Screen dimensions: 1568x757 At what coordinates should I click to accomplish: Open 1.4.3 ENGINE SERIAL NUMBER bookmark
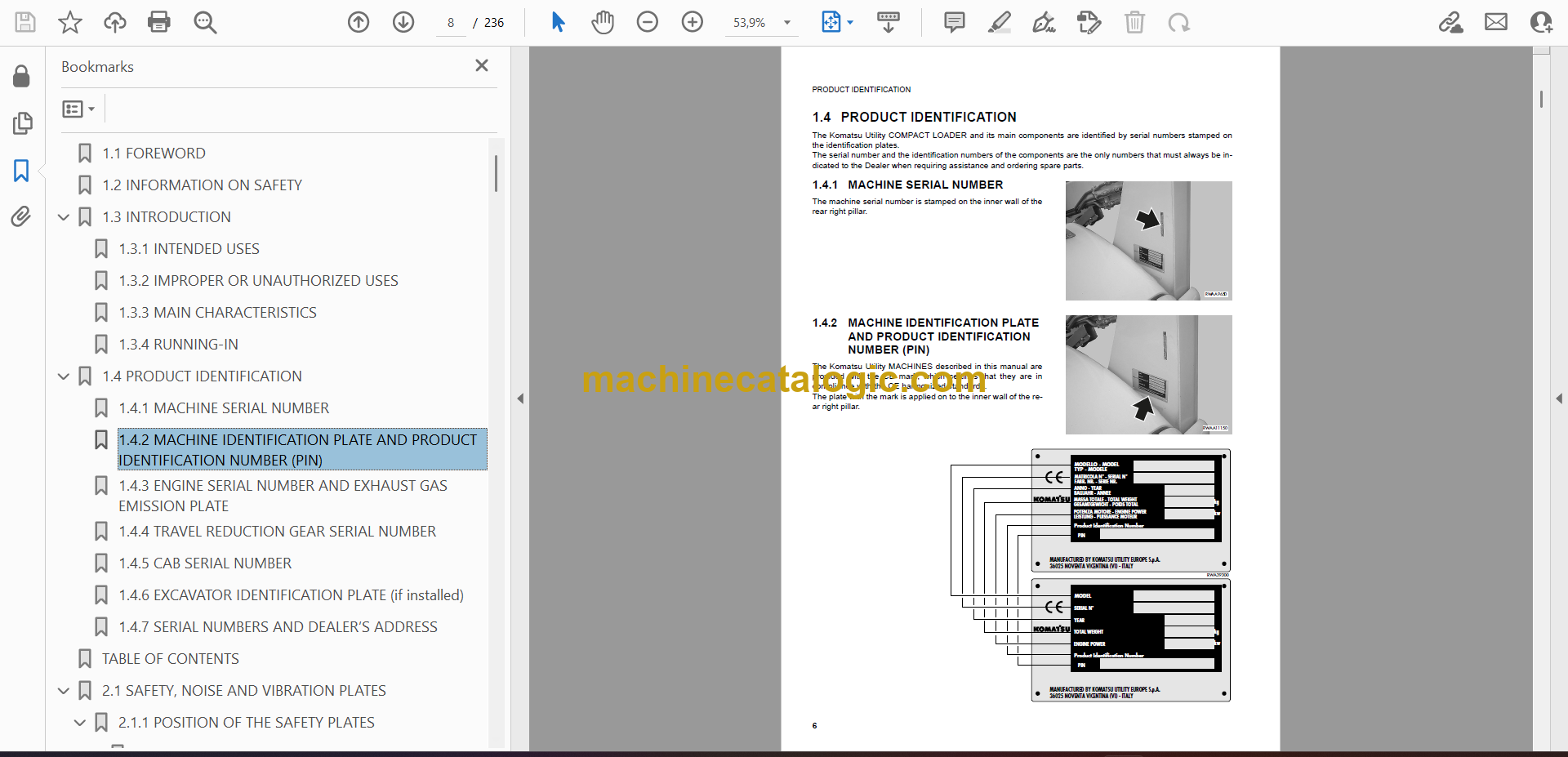click(283, 496)
